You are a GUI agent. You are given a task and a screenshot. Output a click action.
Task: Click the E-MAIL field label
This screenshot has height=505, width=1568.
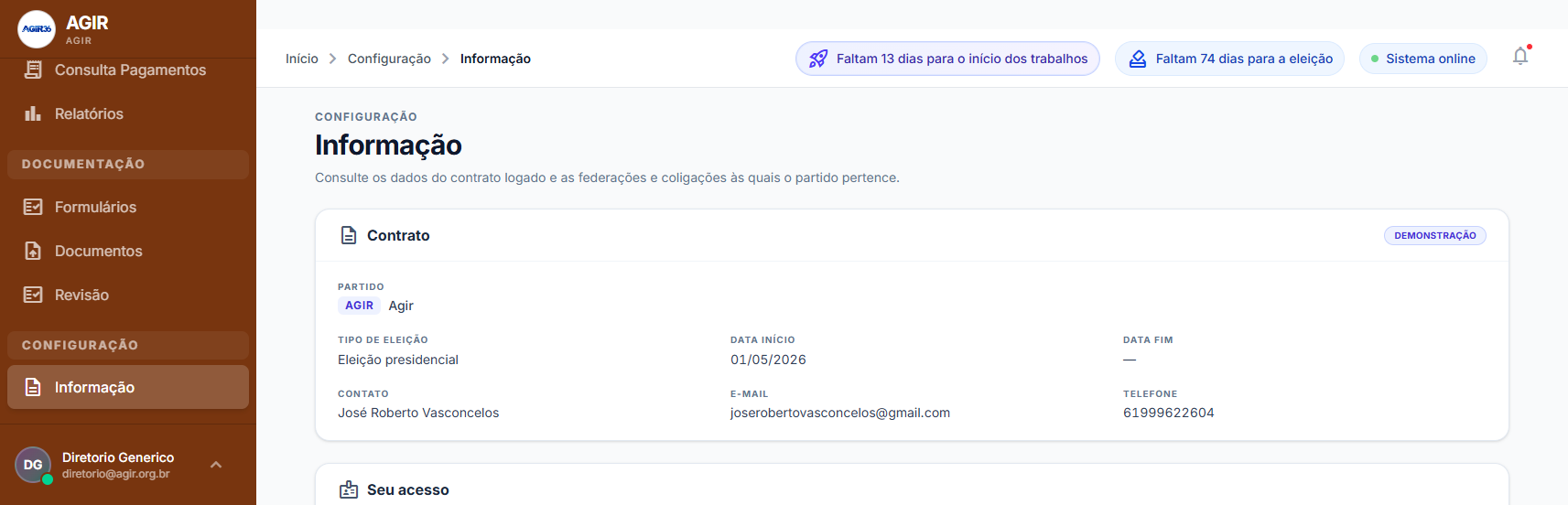pyautogui.click(x=749, y=393)
